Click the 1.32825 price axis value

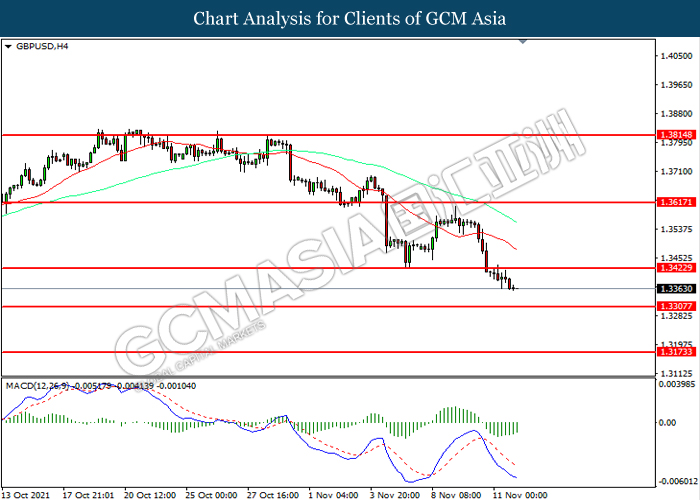click(x=676, y=316)
